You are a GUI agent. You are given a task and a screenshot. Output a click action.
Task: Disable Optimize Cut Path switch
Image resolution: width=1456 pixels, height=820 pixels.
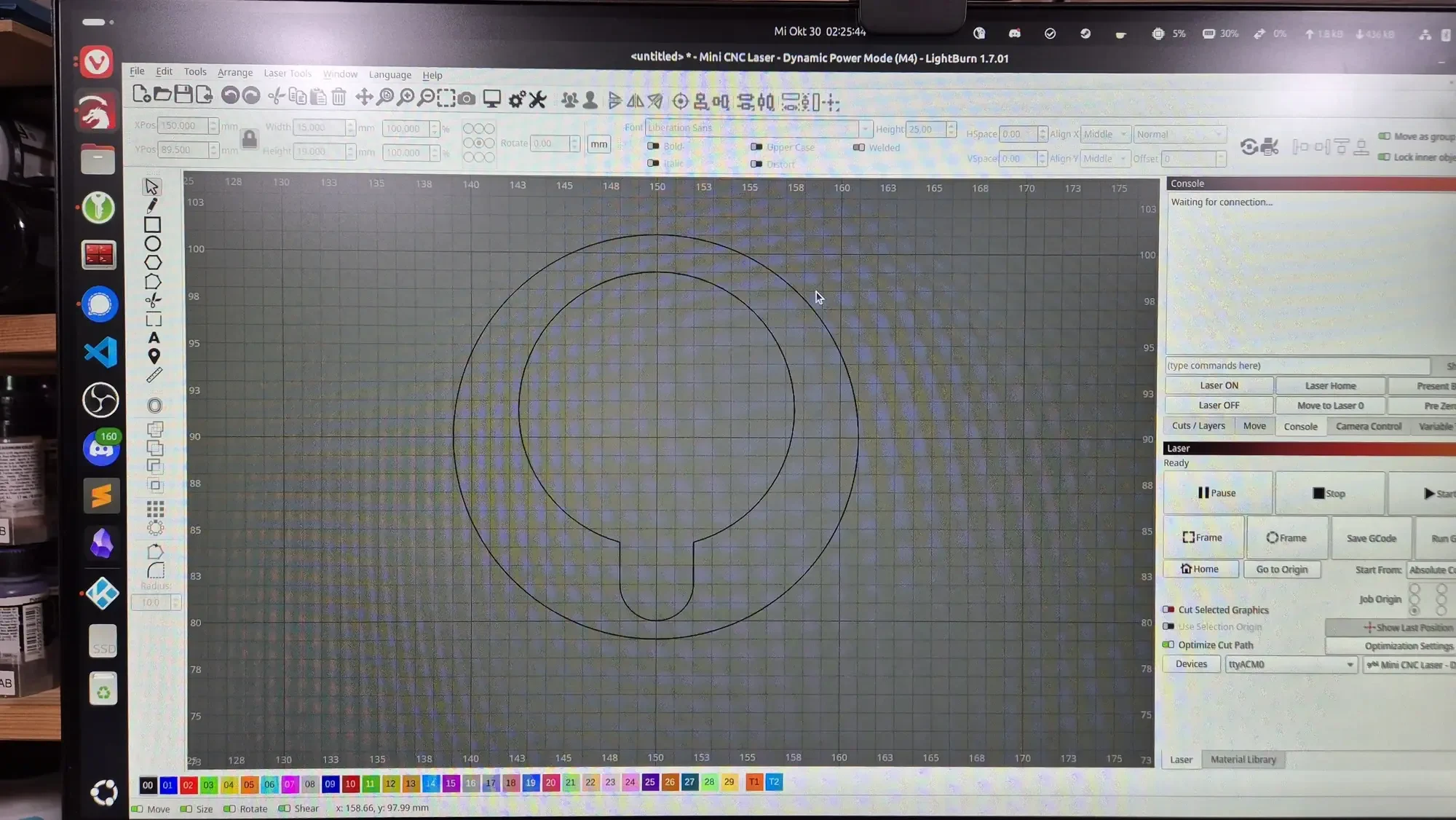[1168, 644]
